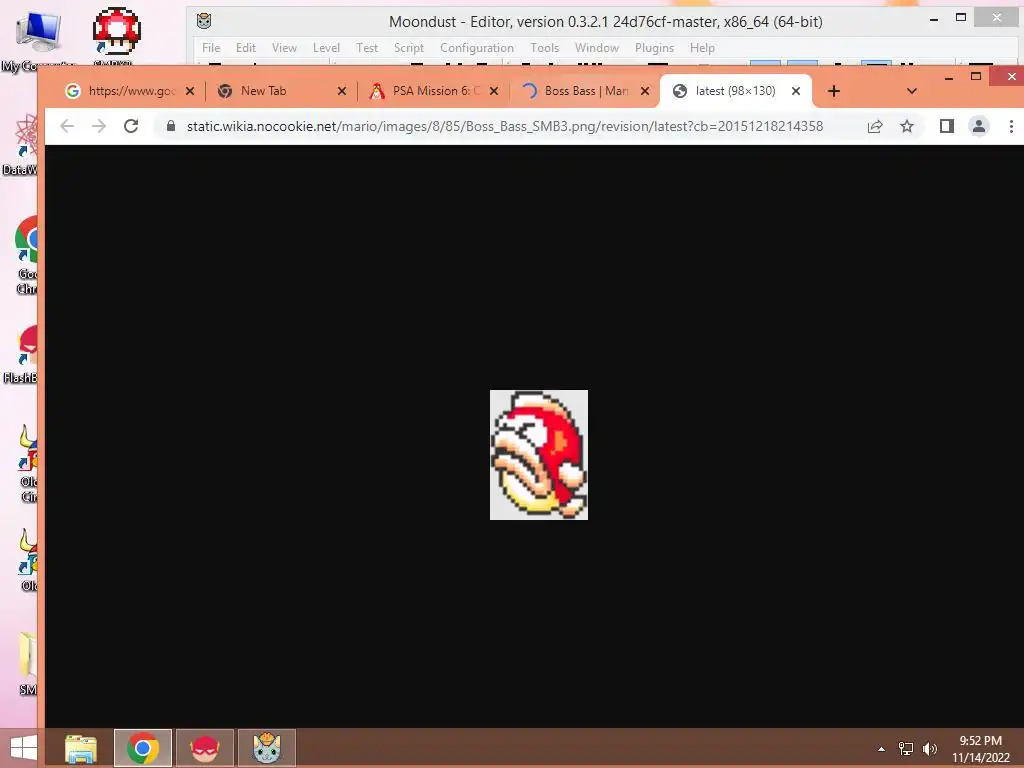The image size is (1024, 768).
Task: Open Chrome profile button
Action: (979, 126)
